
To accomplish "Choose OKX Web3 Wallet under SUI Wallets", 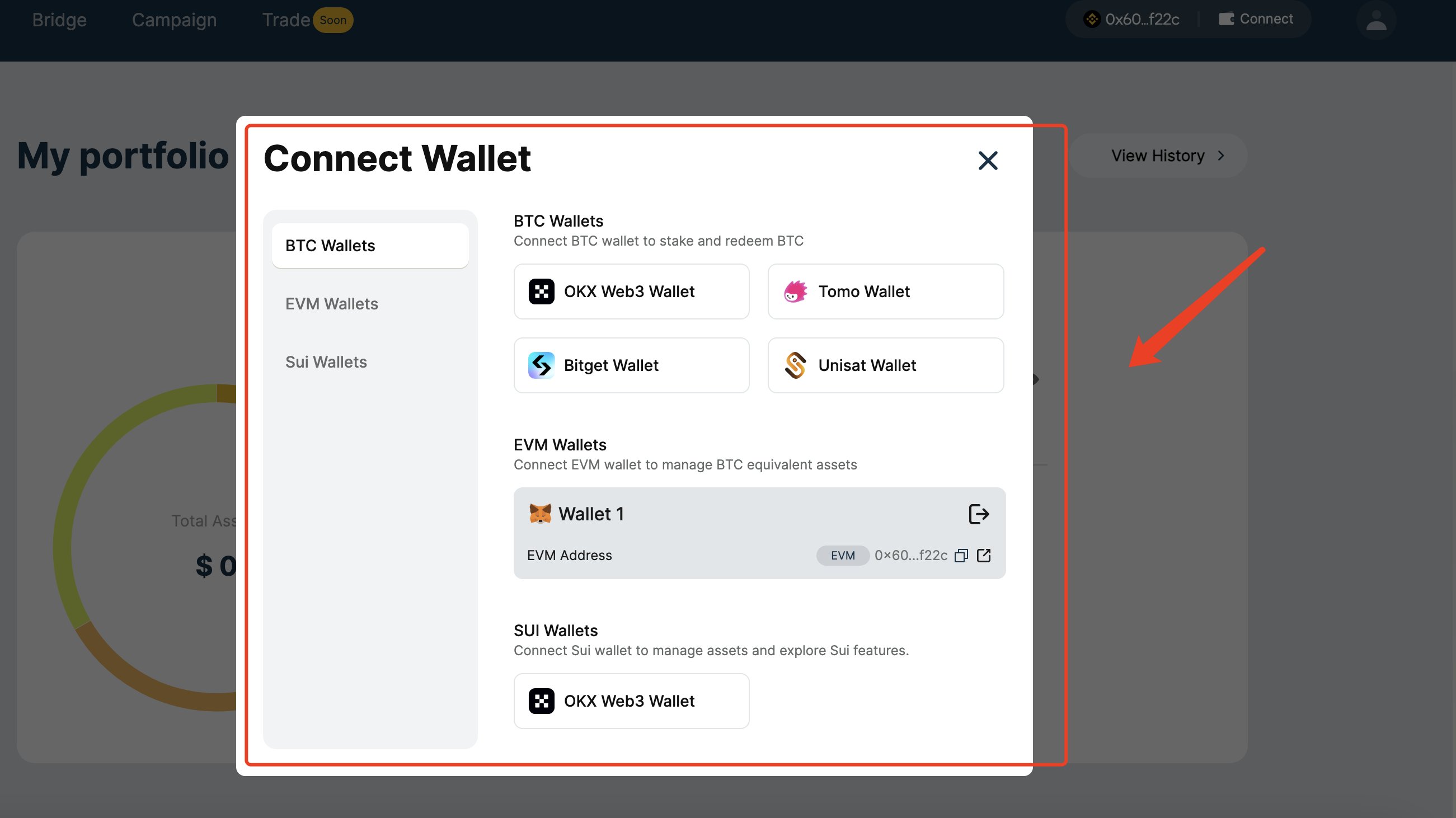I will [631, 701].
